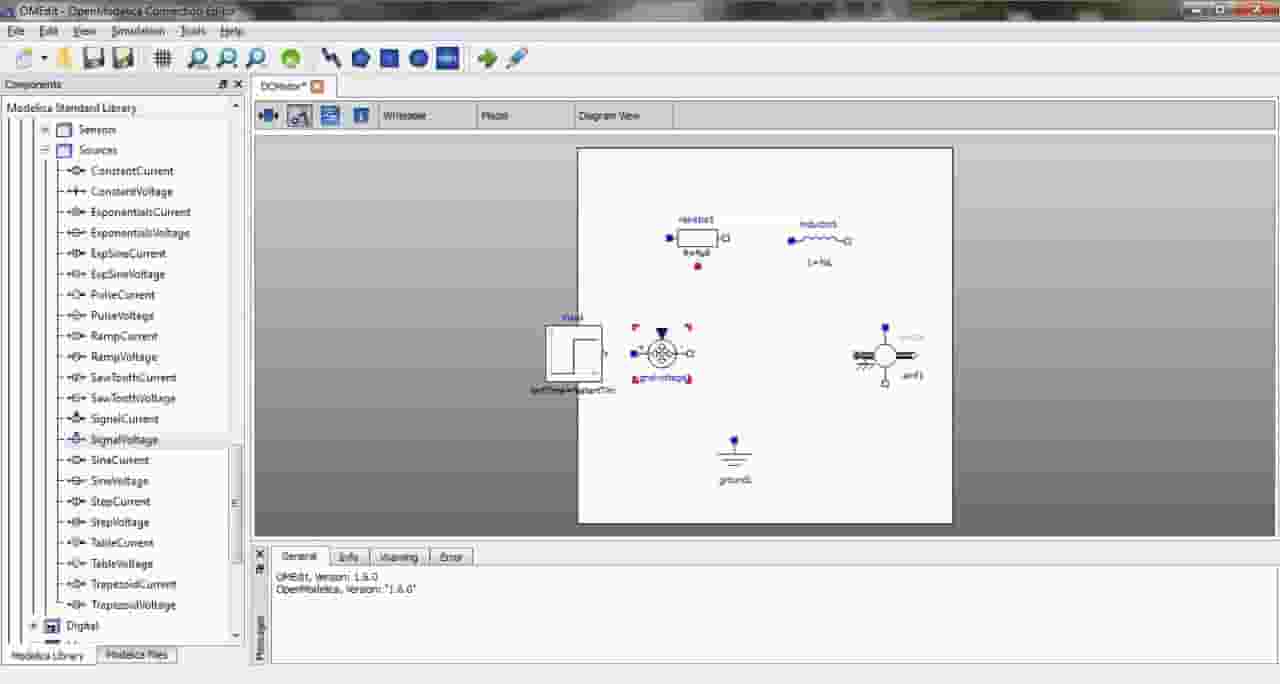1280x684 pixels.
Task: Toggle the grid lines toolbar icon
Action: coord(162,58)
